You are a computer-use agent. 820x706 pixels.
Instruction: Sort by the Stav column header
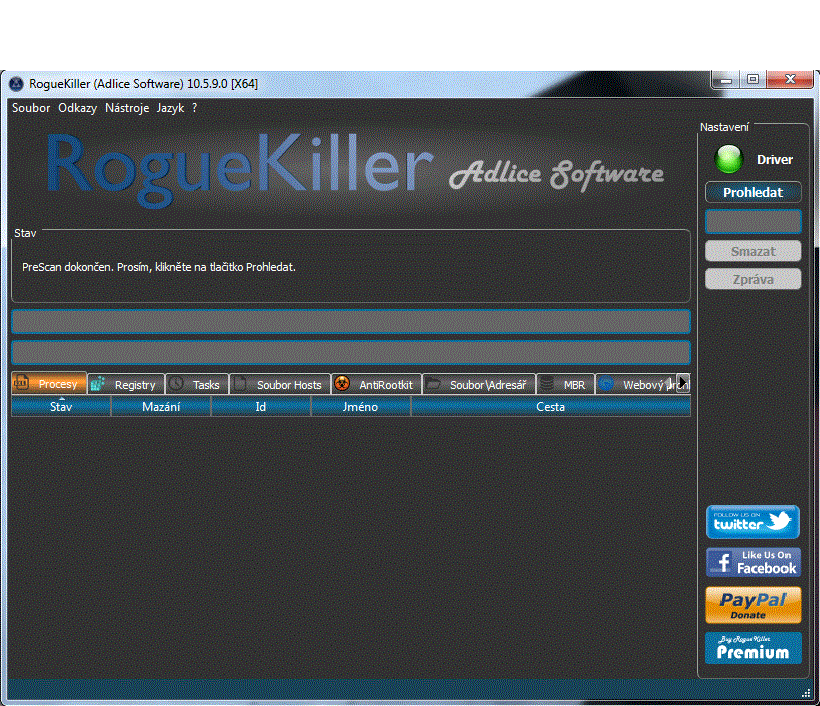click(x=61, y=407)
